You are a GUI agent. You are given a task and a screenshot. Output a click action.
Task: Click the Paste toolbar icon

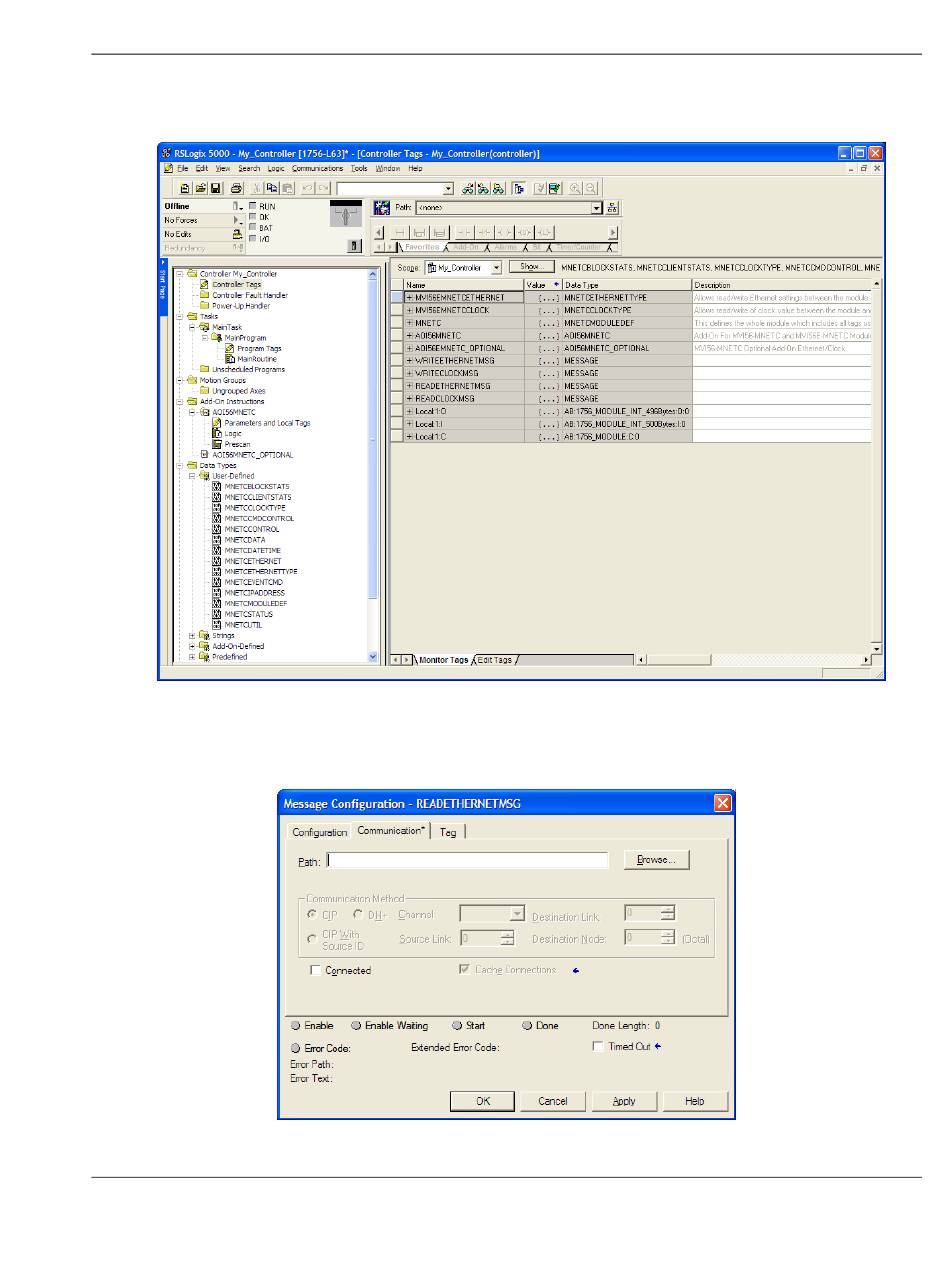(286, 188)
